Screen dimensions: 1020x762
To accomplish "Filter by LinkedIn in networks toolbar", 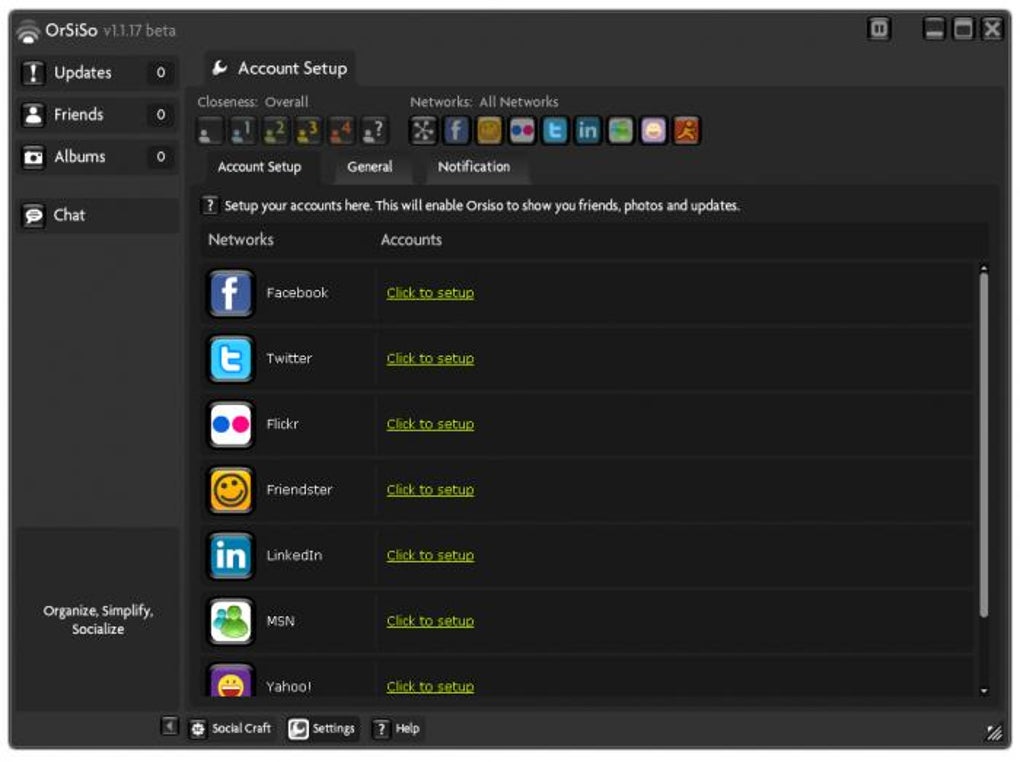I will click(588, 131).
